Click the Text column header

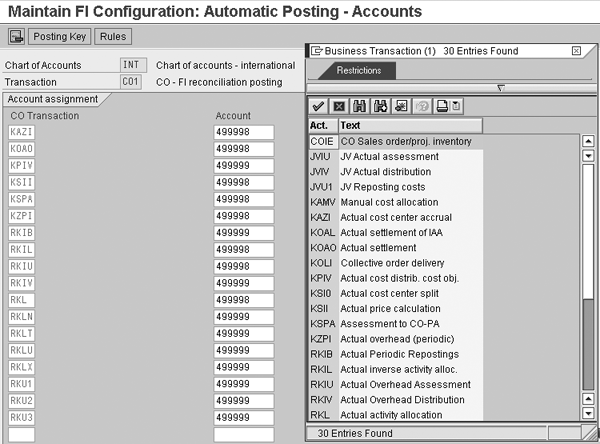coord(410,126)
